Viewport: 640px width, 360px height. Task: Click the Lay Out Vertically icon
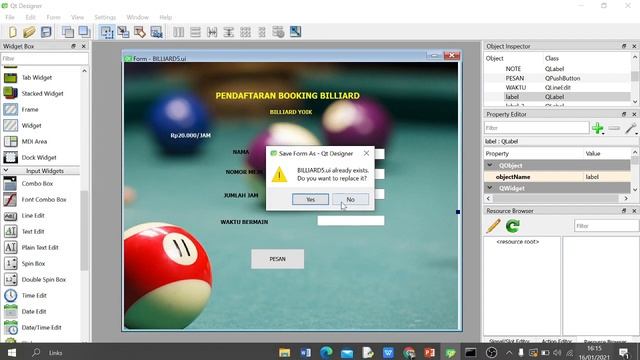(x=196, y=32)
